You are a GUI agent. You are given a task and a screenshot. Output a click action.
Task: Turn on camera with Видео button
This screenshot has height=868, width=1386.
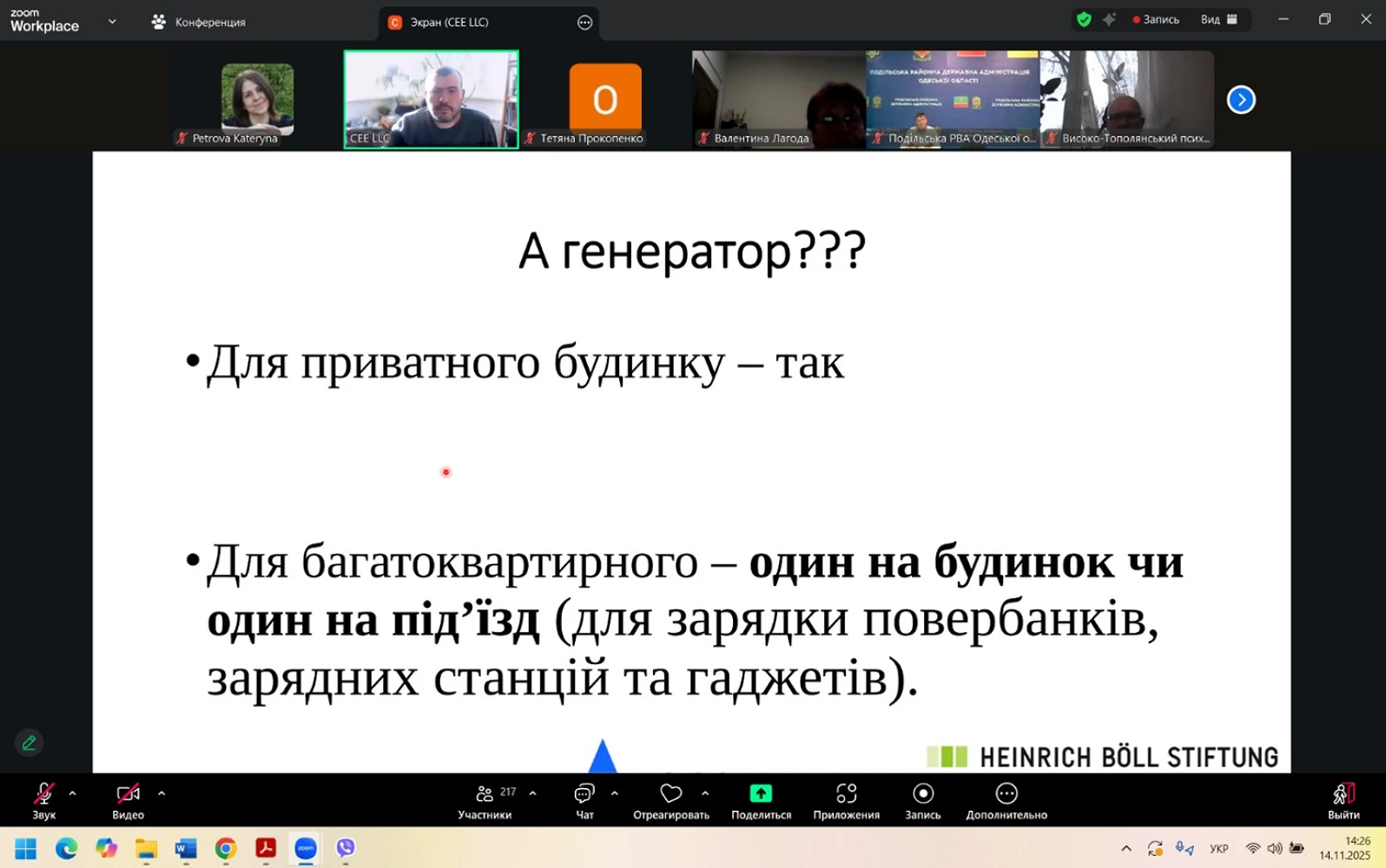(x=128, y=800)
